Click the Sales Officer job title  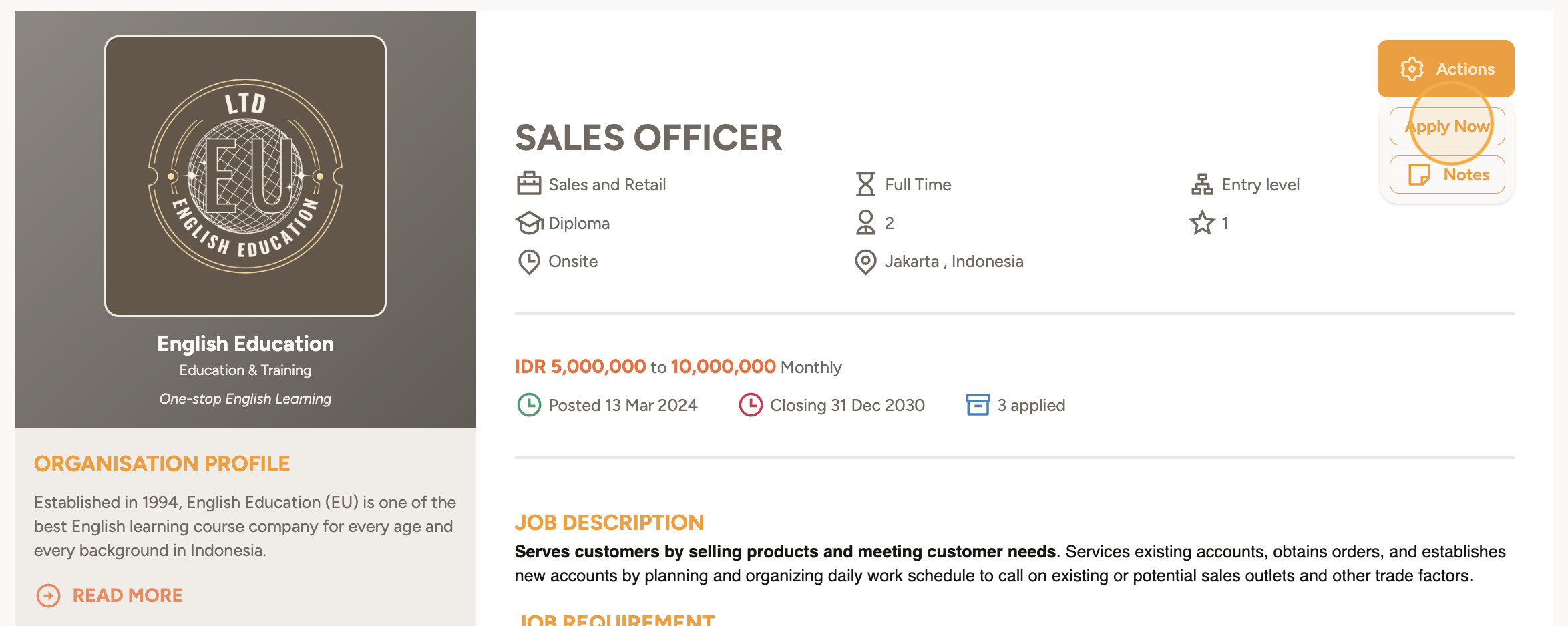click(x=648, y=138)
